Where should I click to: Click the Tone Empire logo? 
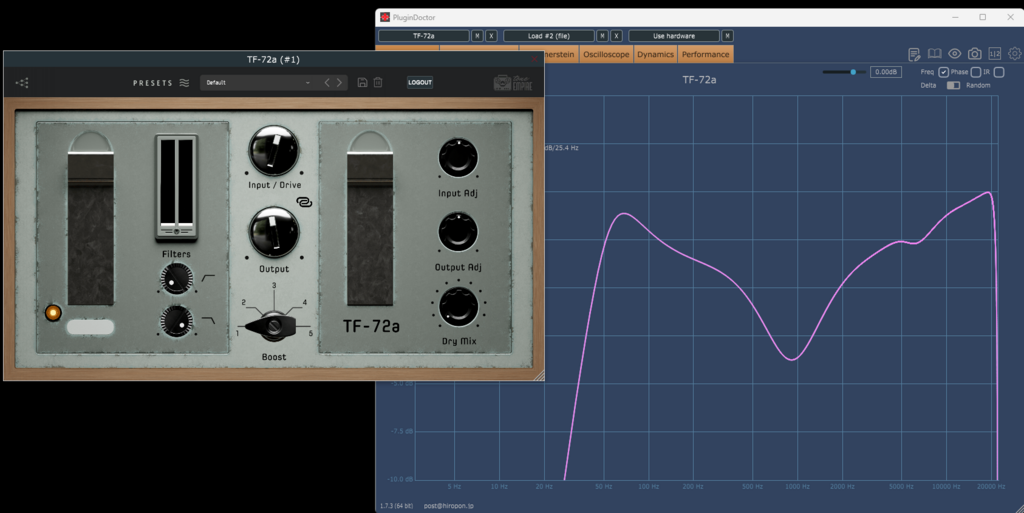click(x=513, y=82)
